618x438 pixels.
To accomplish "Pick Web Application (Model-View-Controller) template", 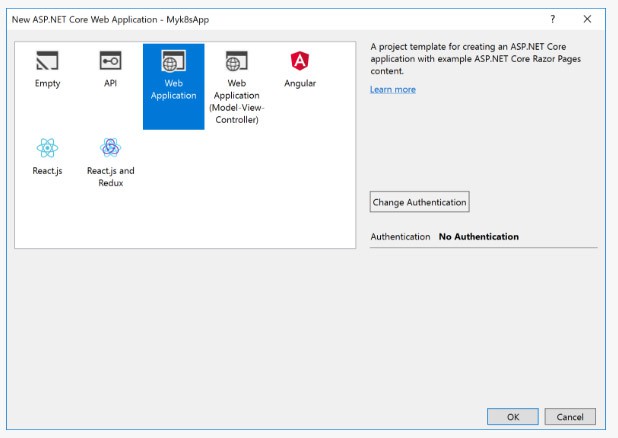I will 236,88.
